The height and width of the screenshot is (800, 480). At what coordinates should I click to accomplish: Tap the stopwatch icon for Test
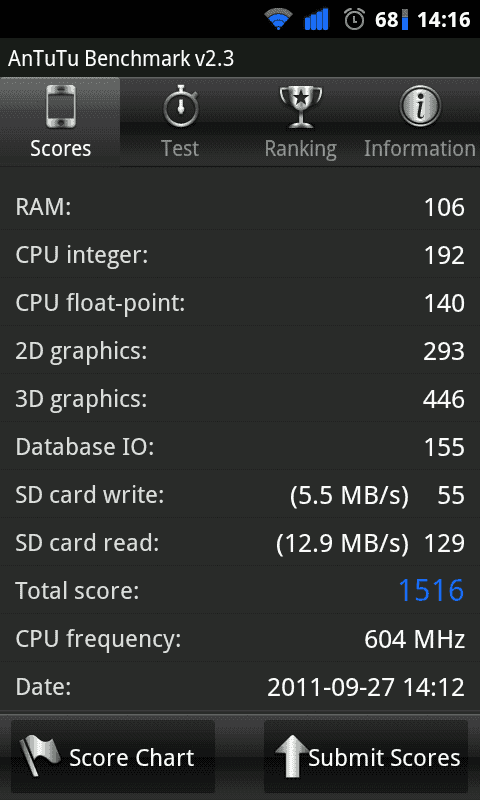coord(181,107)
